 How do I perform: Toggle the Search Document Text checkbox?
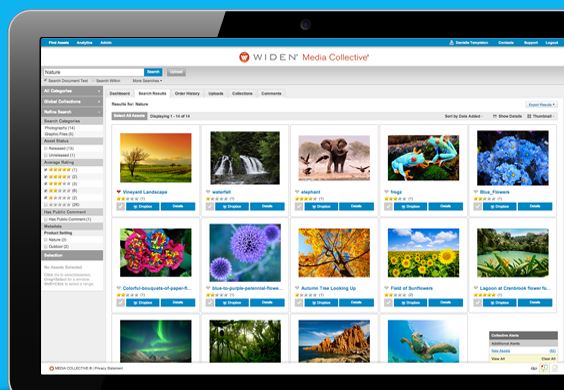tap(45, 81)
